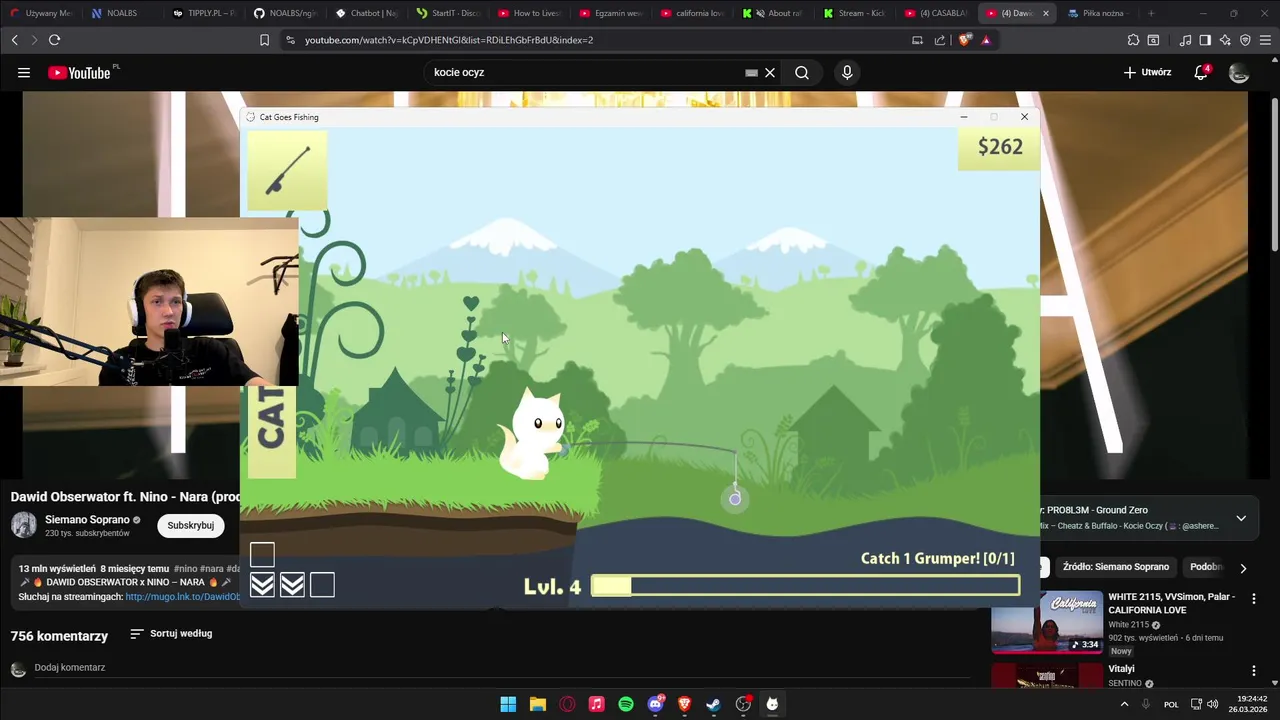1280x720 pixels.
Task: Open YouTube notifications bell
Action: [1201, 72]
